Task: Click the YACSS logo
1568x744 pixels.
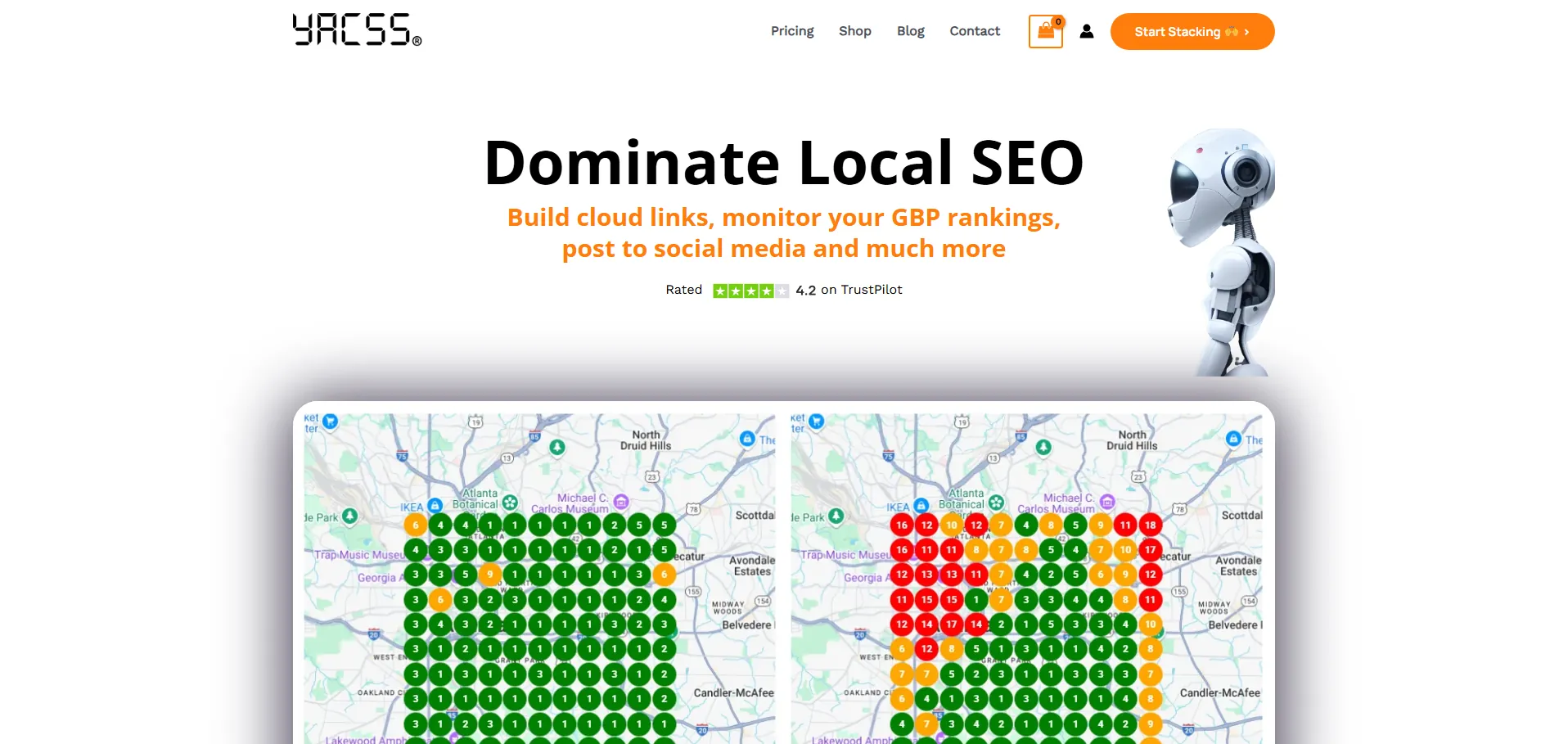Action: [357, 30]
